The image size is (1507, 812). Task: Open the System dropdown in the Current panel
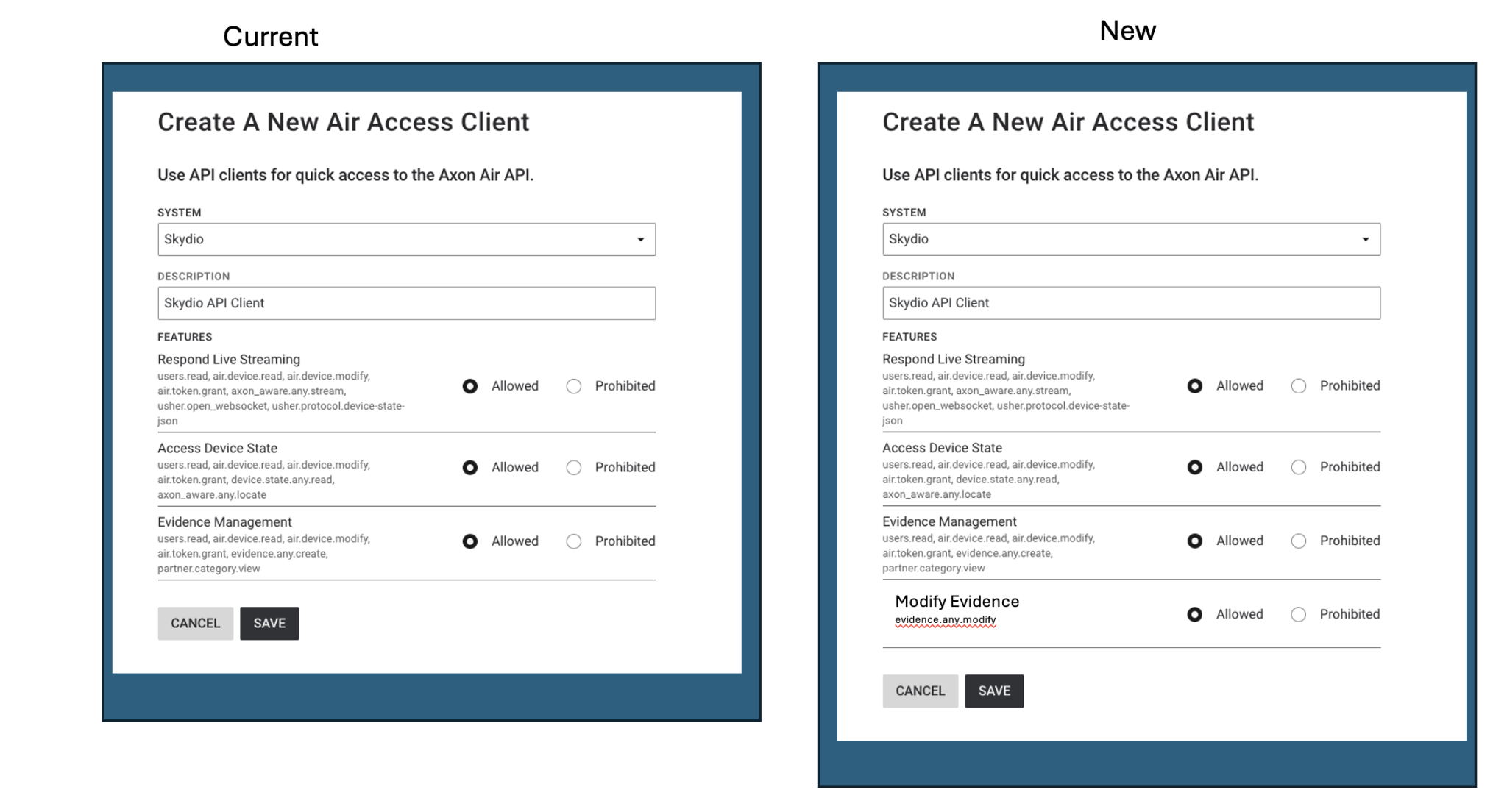406,239
